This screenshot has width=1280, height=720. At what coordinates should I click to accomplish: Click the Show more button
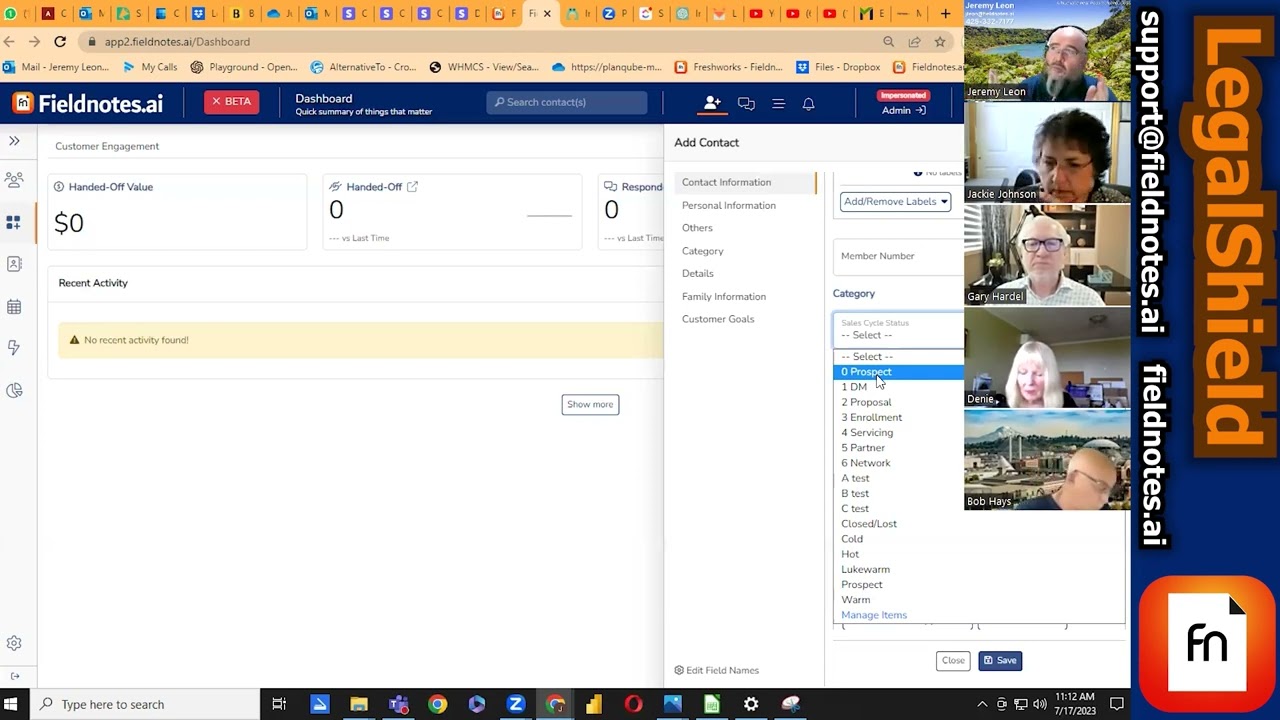click(x=590, y=404)
